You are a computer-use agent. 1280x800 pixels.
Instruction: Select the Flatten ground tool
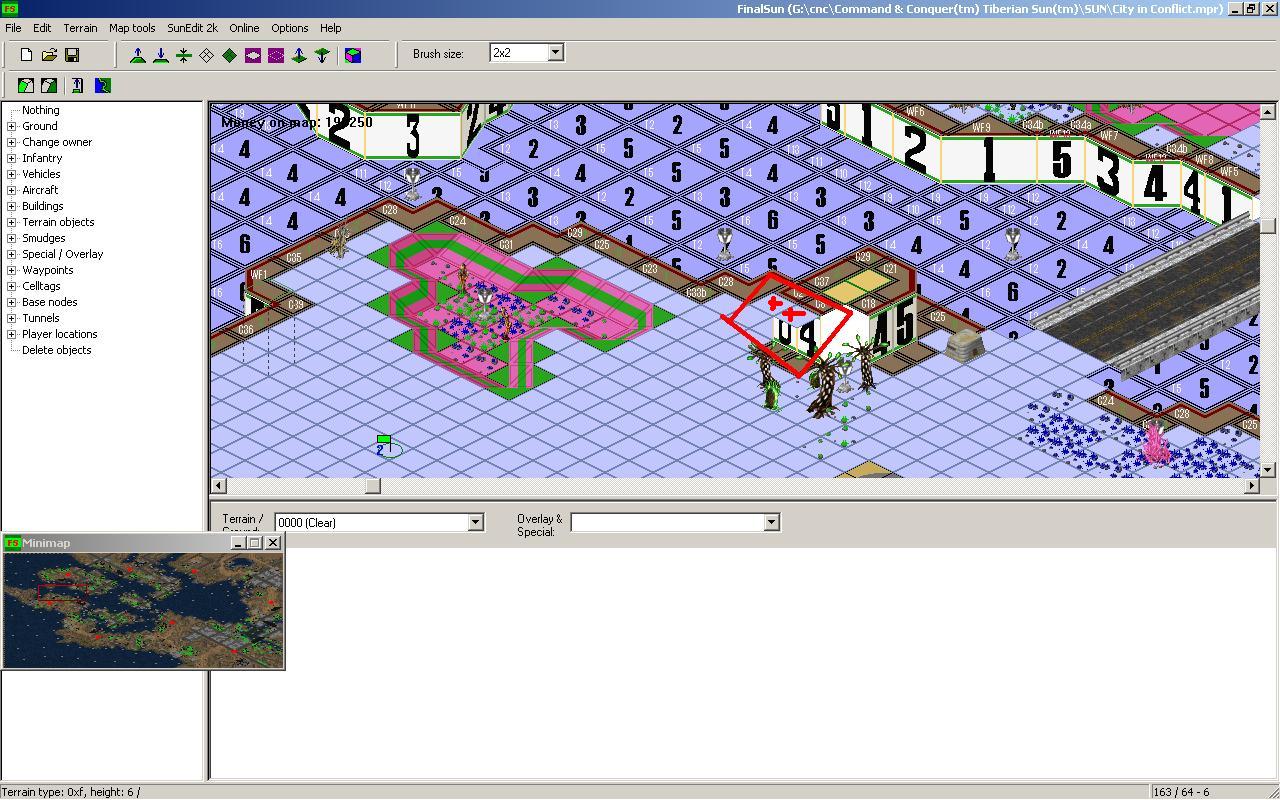pos(184,55)
